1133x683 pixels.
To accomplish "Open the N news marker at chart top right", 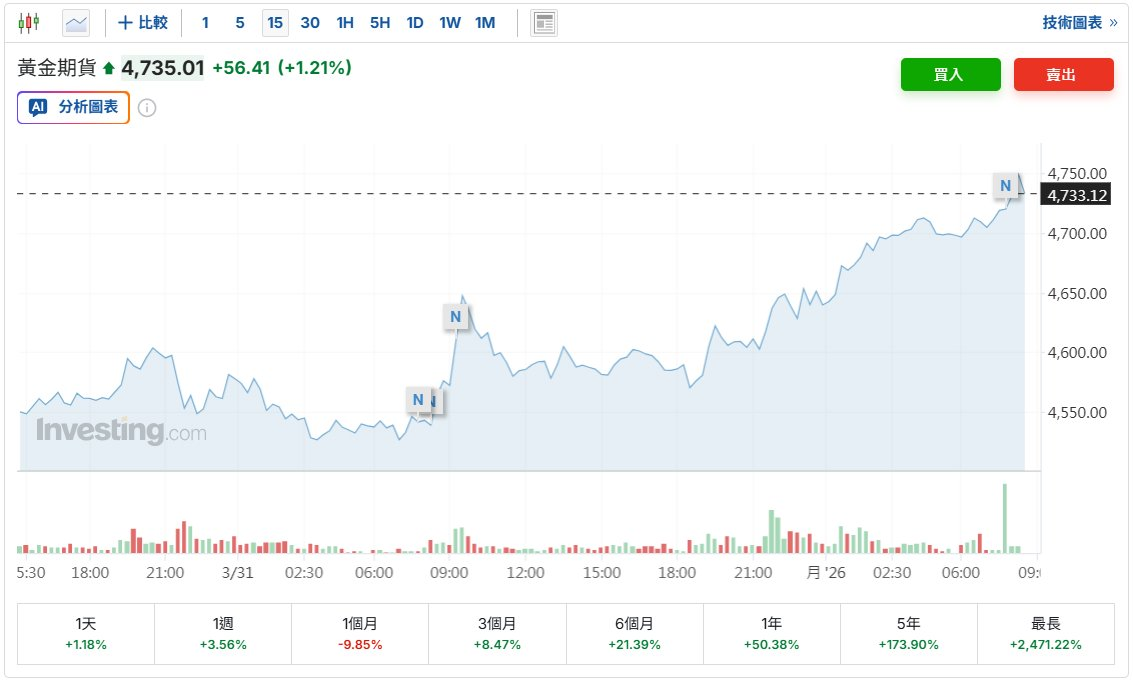I will pyautogui.click(x=1005, y=186).
